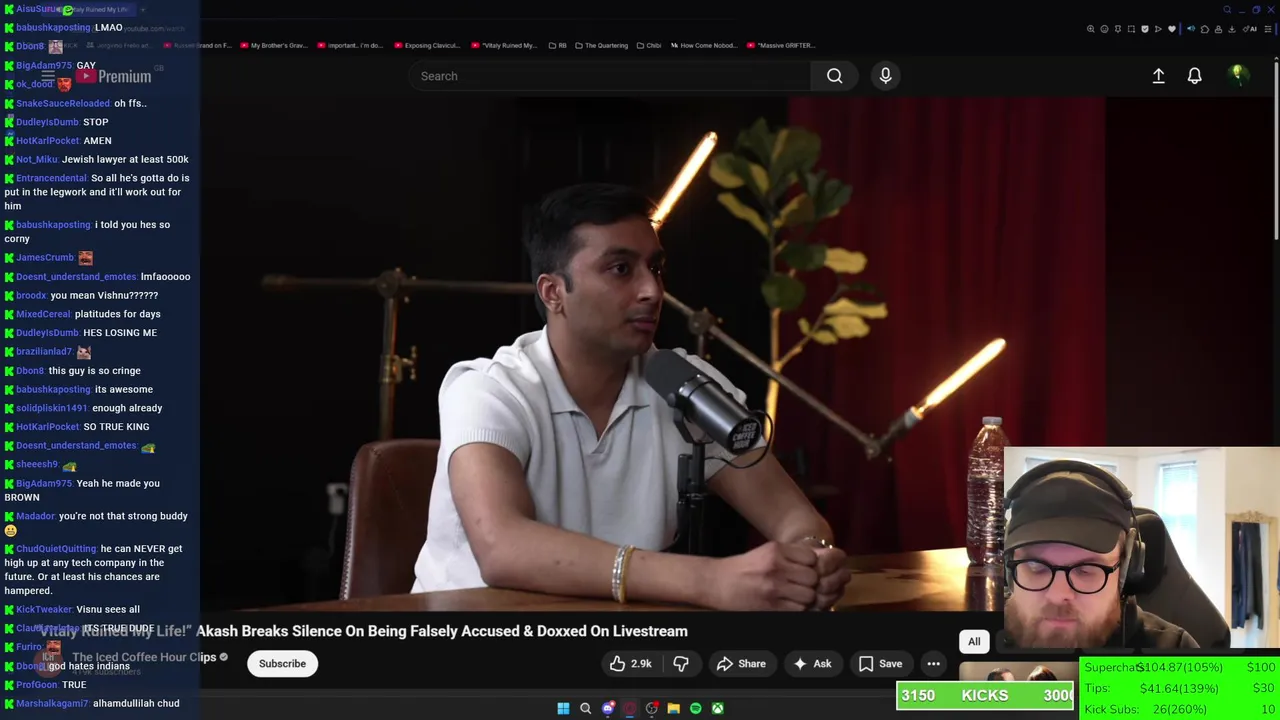Select the All filter chip
This screenshot has height=720, width=1280.
click(974, 642)
